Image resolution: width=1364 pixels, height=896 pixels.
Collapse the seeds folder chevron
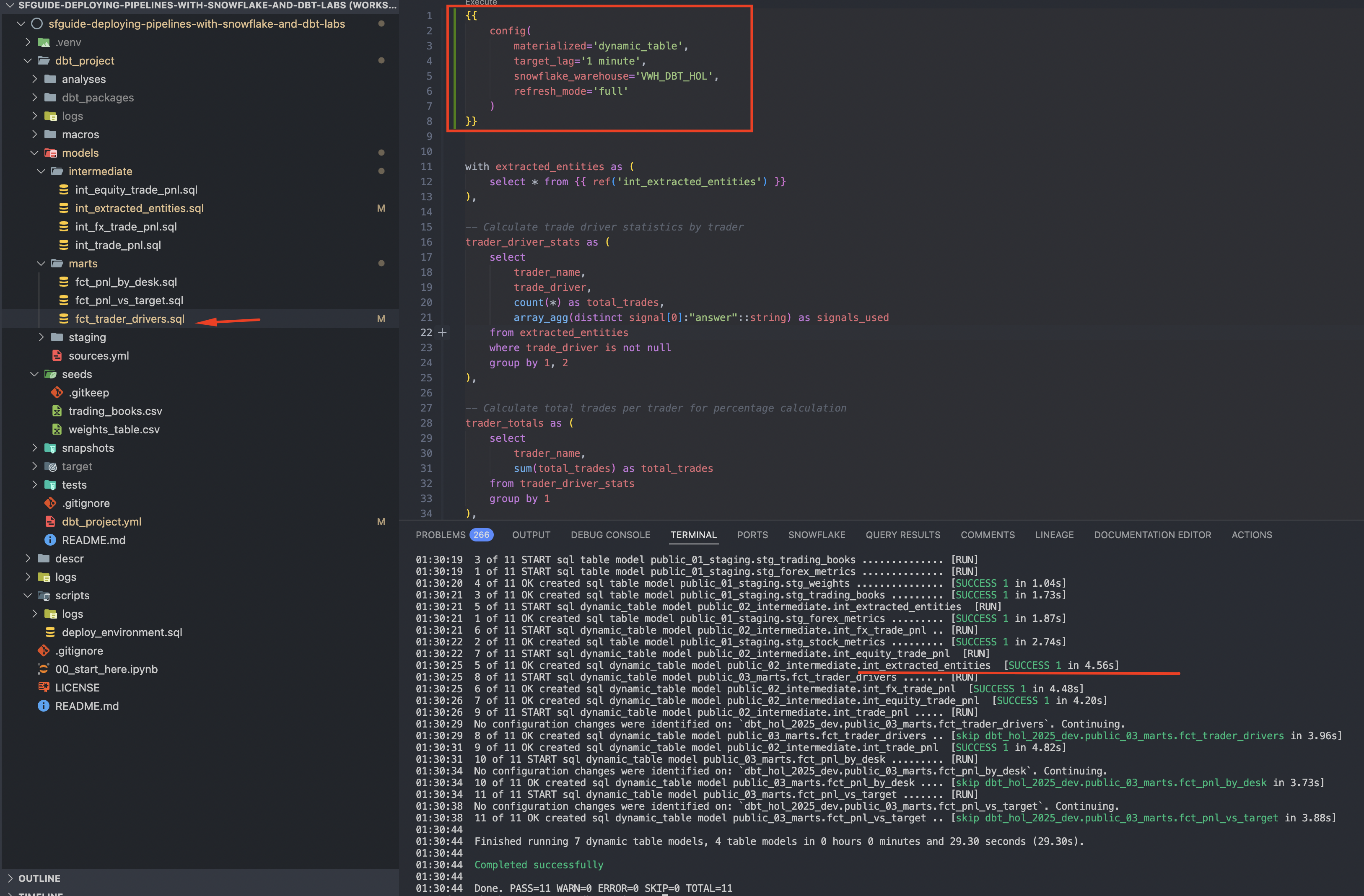point(34,374)
